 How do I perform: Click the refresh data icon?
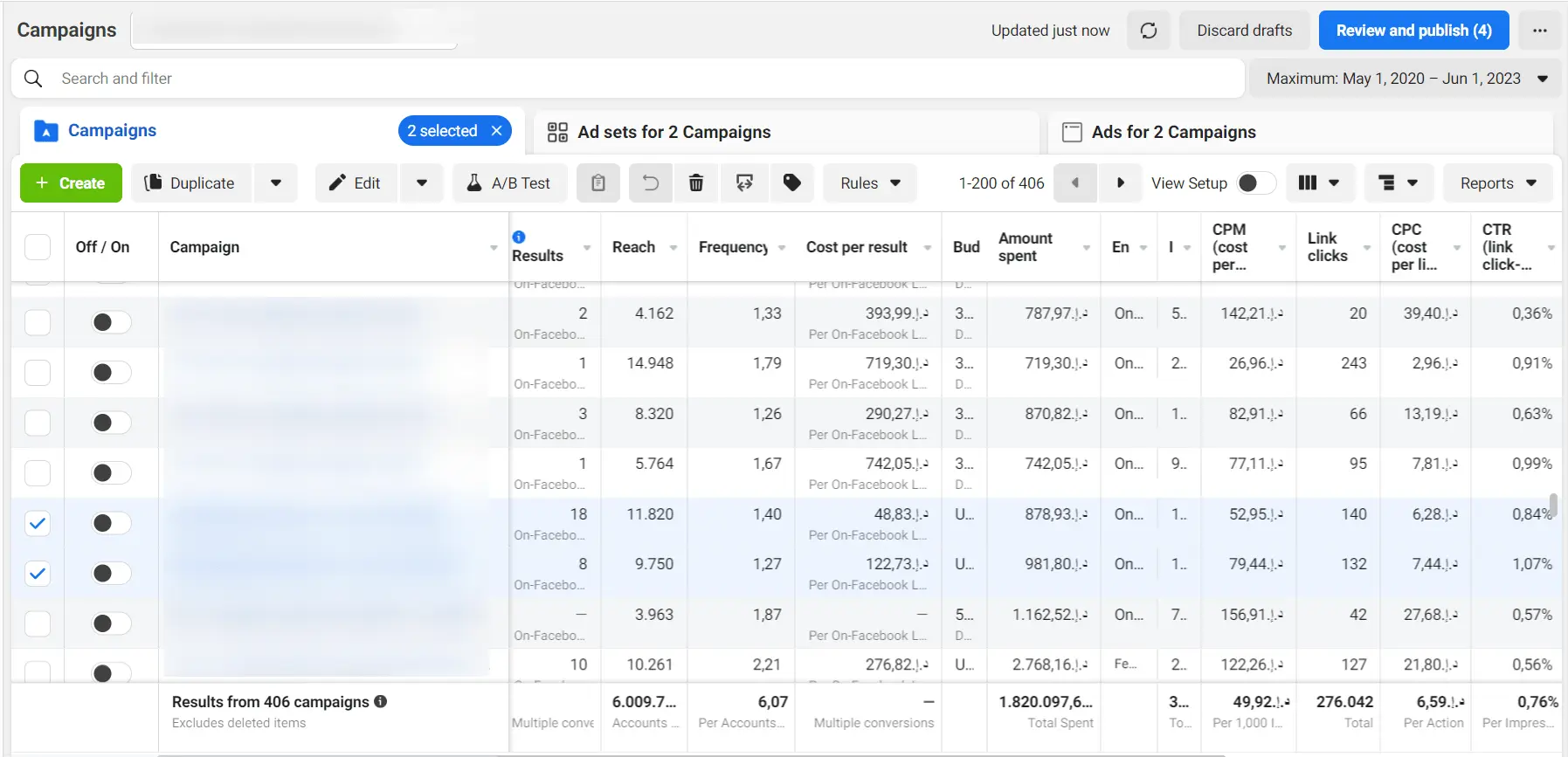(1148, 31)
